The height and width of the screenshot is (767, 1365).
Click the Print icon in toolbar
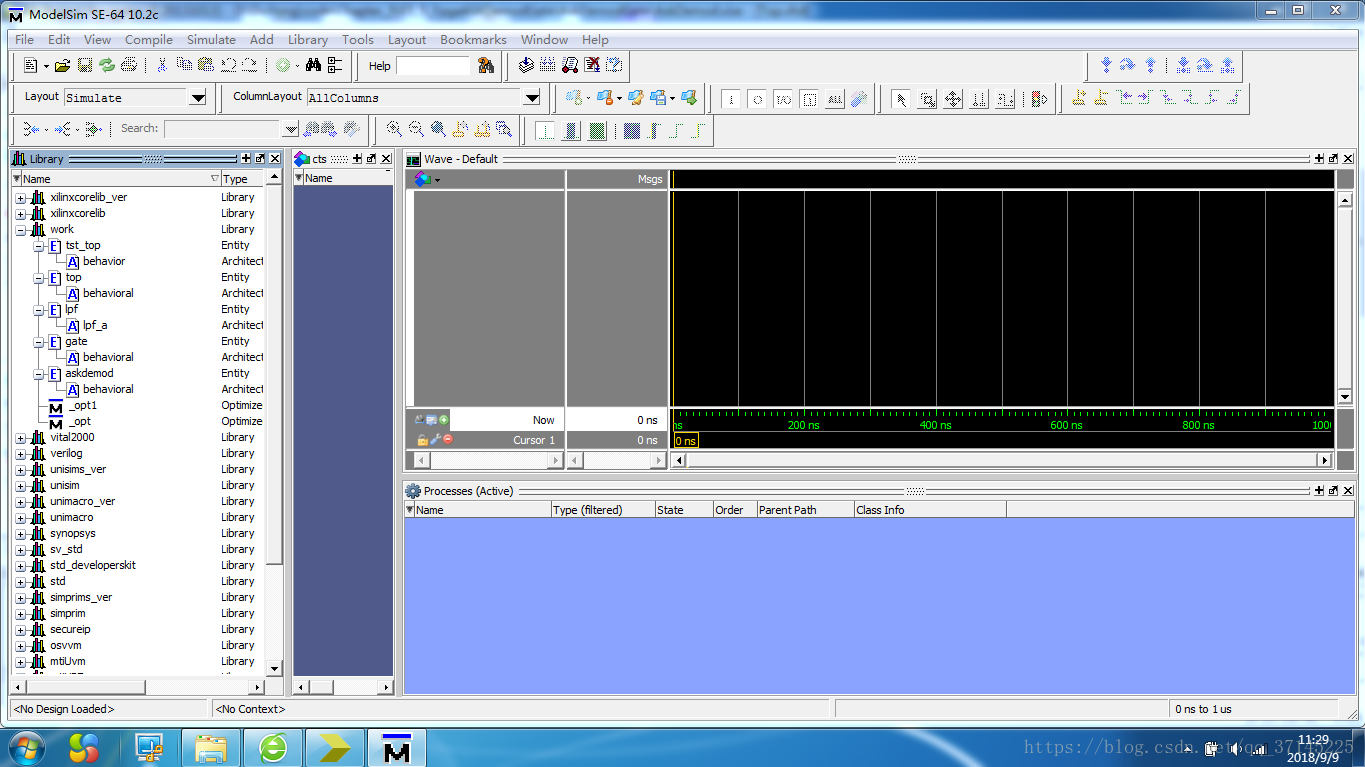pos(129,65)
